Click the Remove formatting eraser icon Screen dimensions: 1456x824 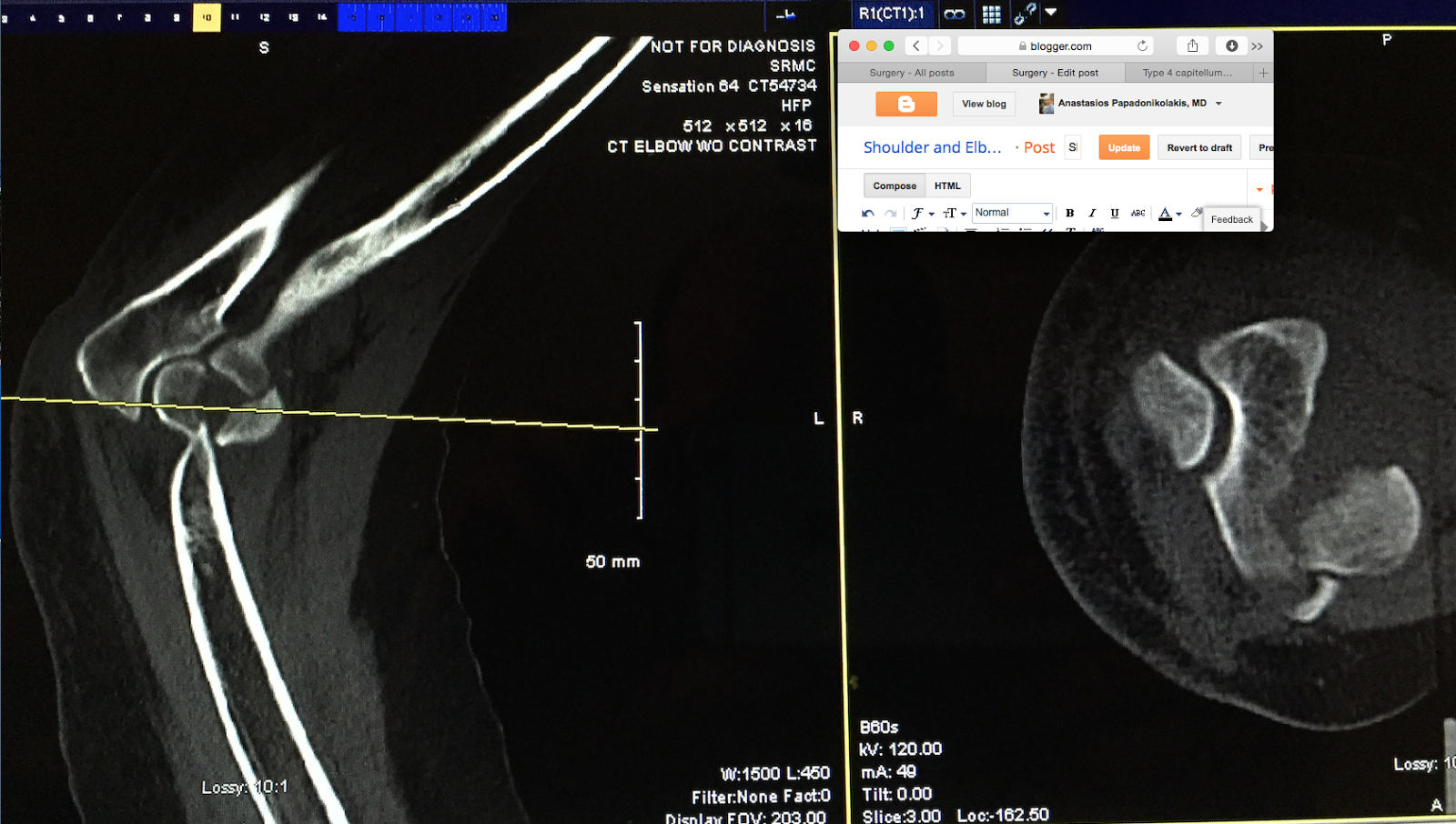[x=1197, y=213]
